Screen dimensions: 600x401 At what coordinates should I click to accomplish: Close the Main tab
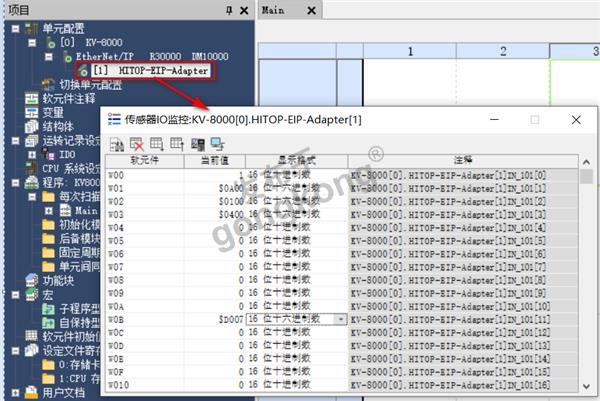click(x=311, y=10)
